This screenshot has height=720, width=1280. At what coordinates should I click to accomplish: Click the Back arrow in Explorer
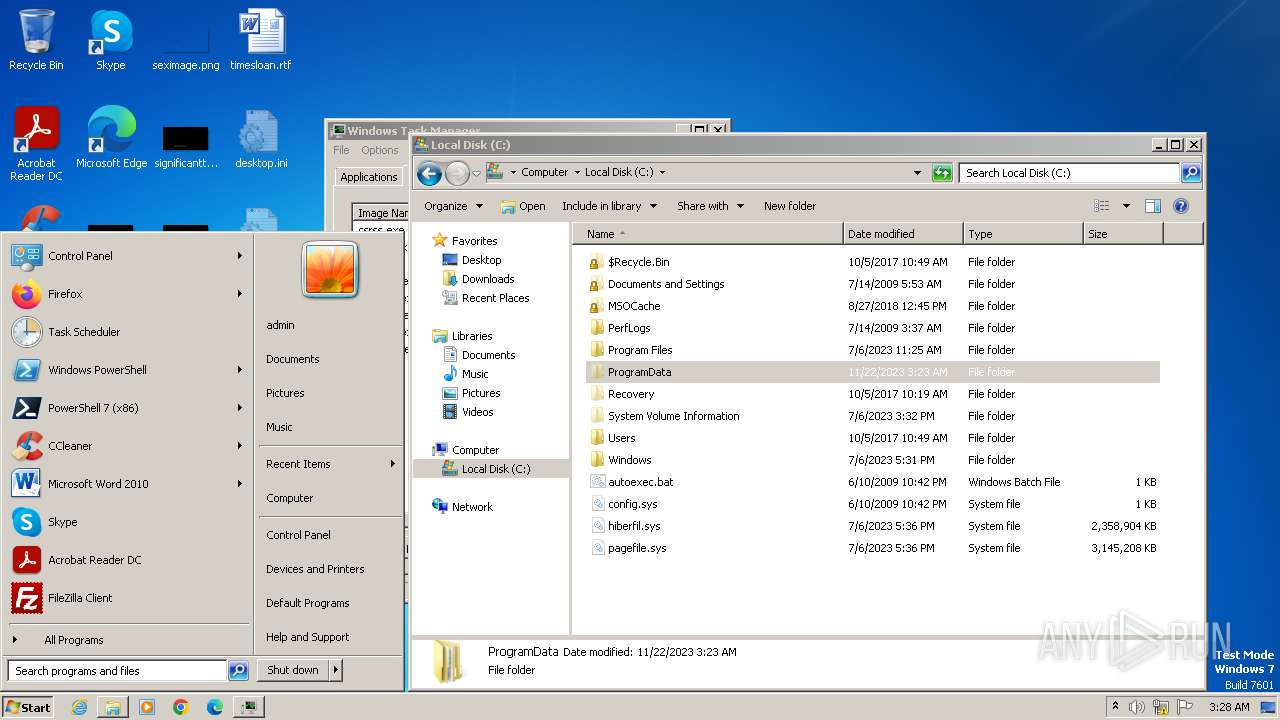coord(429,173)
